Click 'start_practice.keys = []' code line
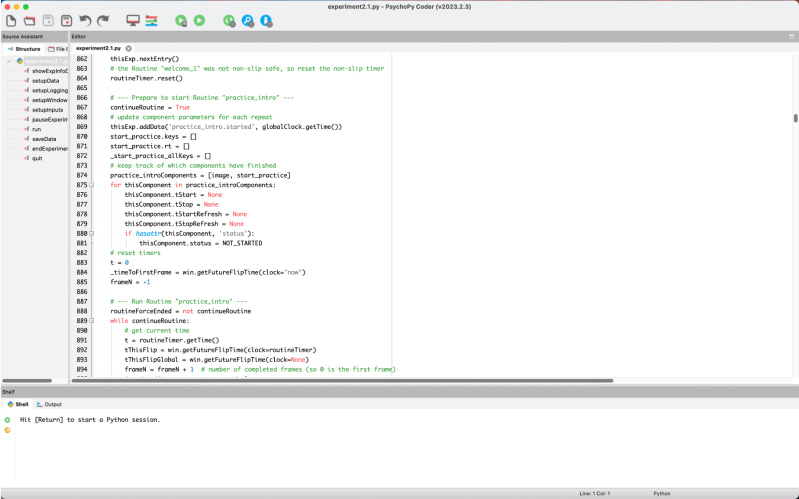Image resolution: width=799 pixels, height=499 pixels. (153, 137)
